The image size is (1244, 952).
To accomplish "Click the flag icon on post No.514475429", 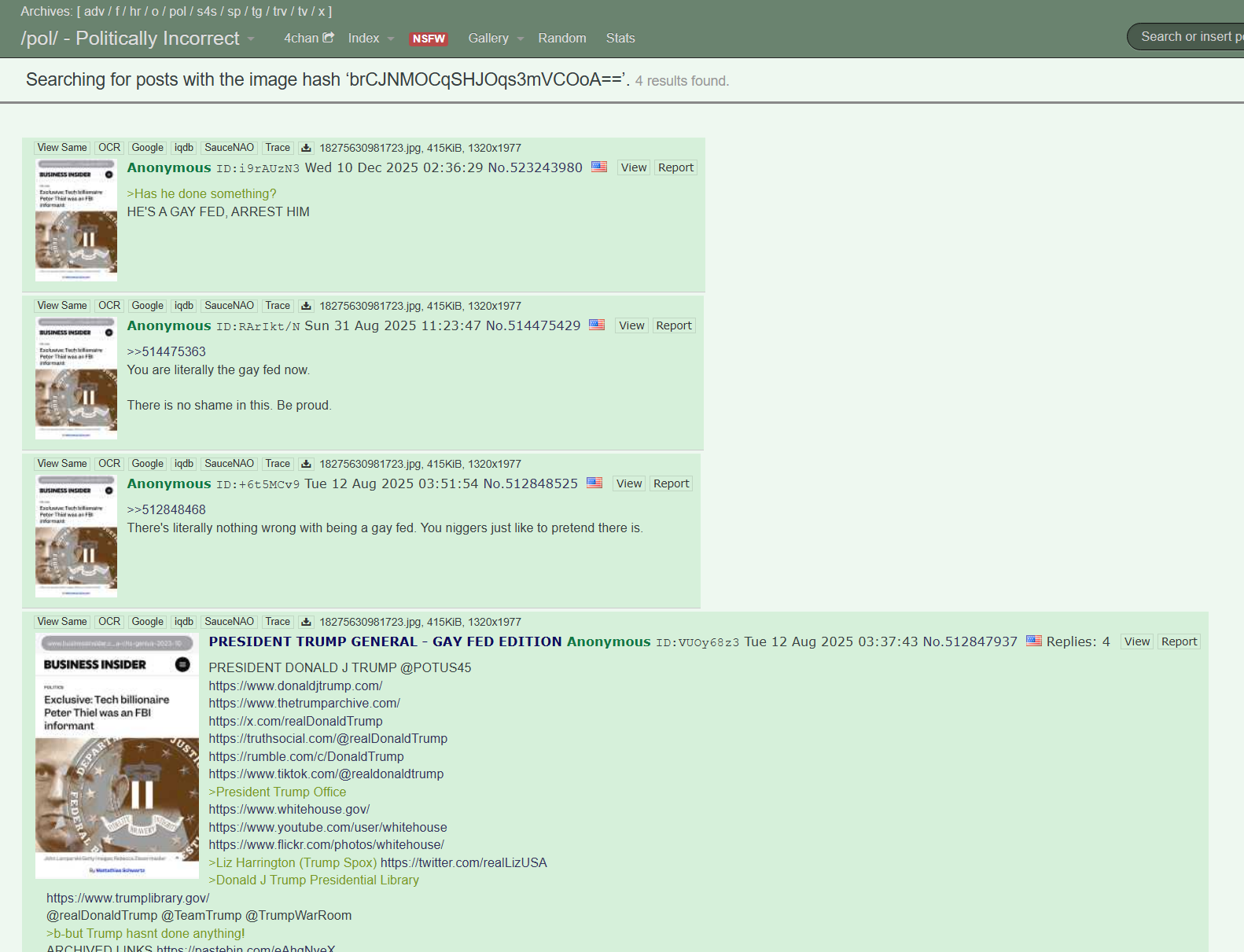I will tap(597, 325).
